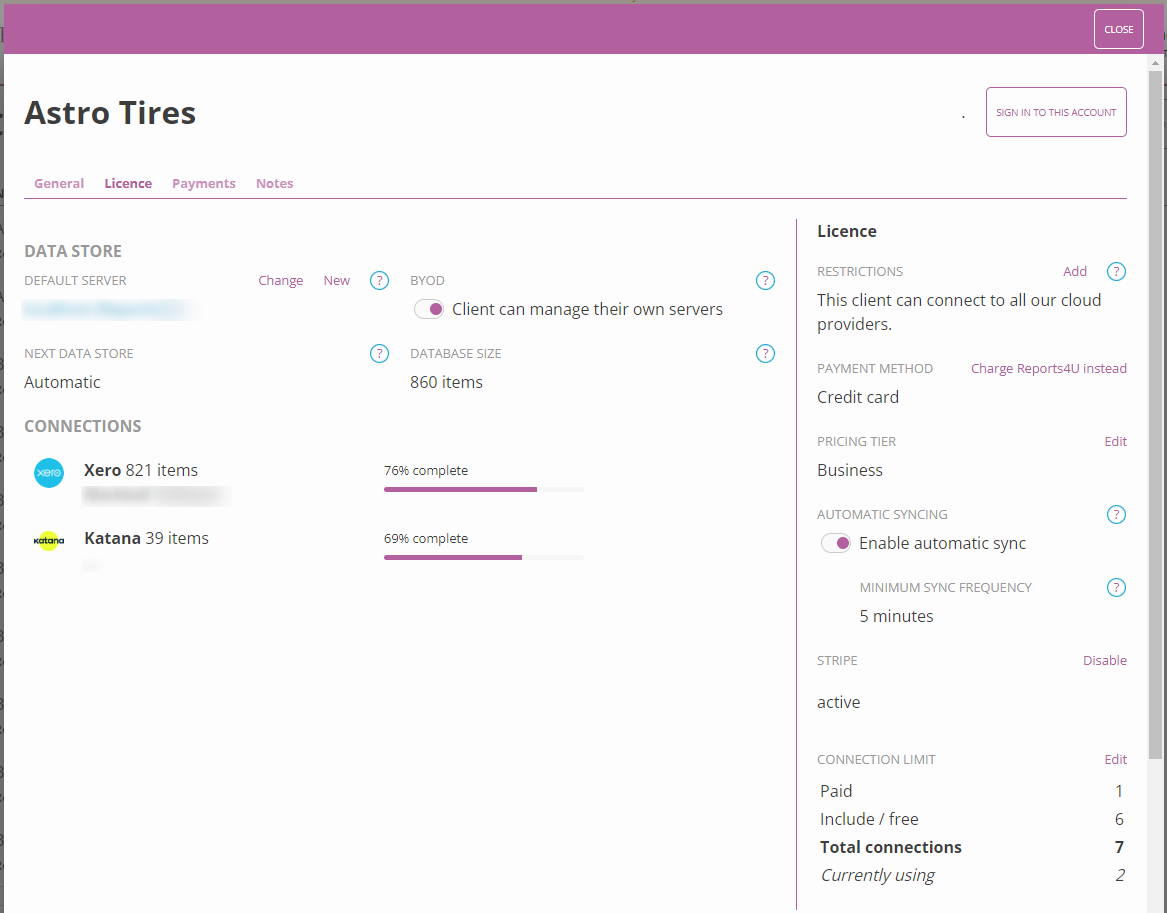1167x913 pixels.
Task: Open help for Restrictions
Action: pyautogui.click(x=1116, y=270)
